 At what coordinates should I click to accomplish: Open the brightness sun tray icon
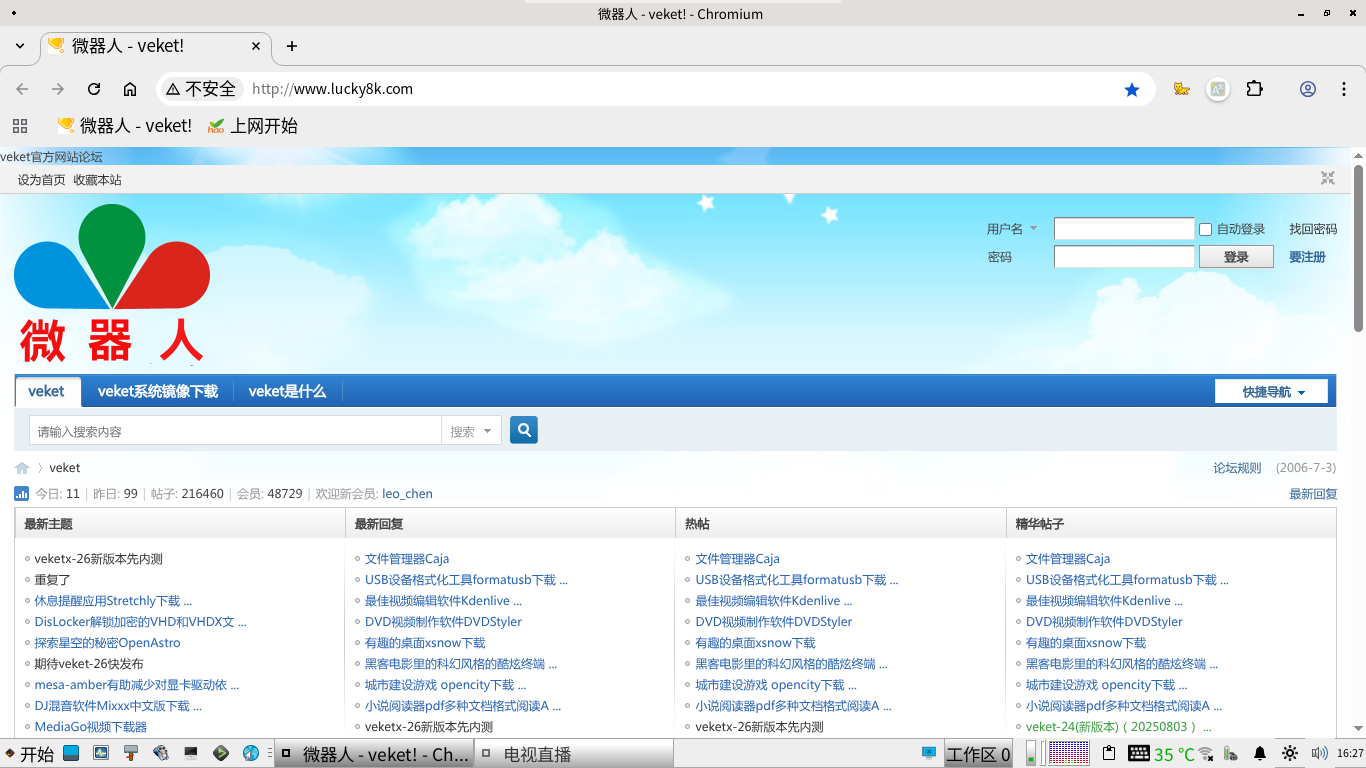click(1290, 753)
